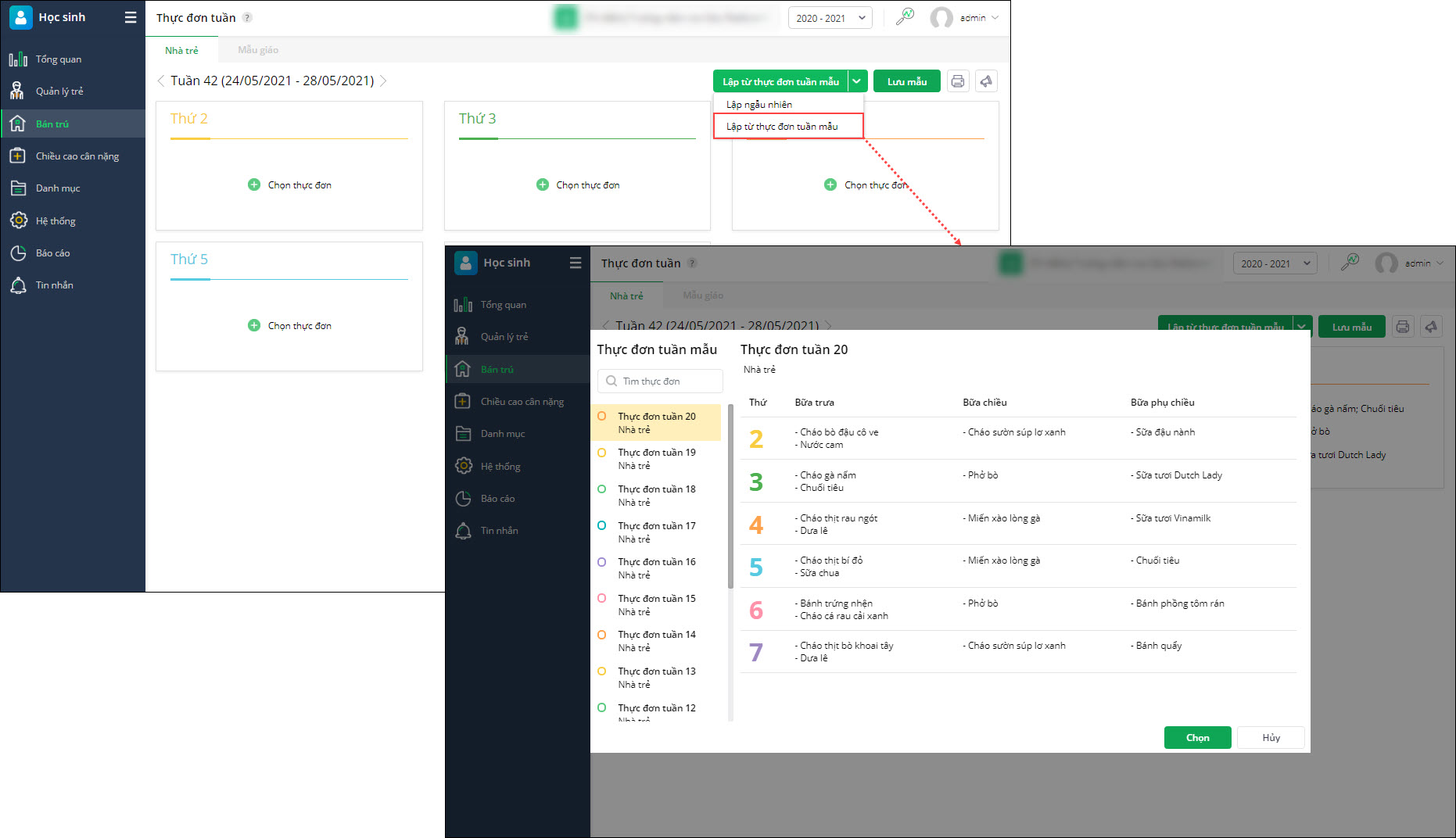Select the Thực đơn tuần 15 radio option

(x=602, y=598)
